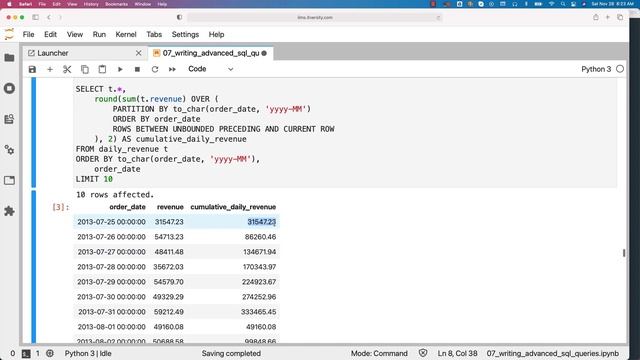Screen dimensions: 640x360
Task: Click the notebook vertical scrollbar thumb
Action: (x=624, y=253)
